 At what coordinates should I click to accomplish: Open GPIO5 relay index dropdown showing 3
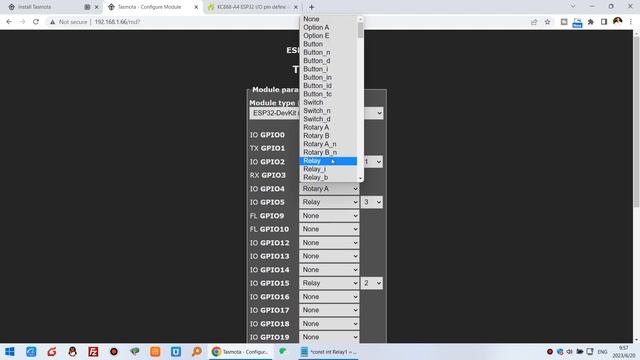point(371,202)
